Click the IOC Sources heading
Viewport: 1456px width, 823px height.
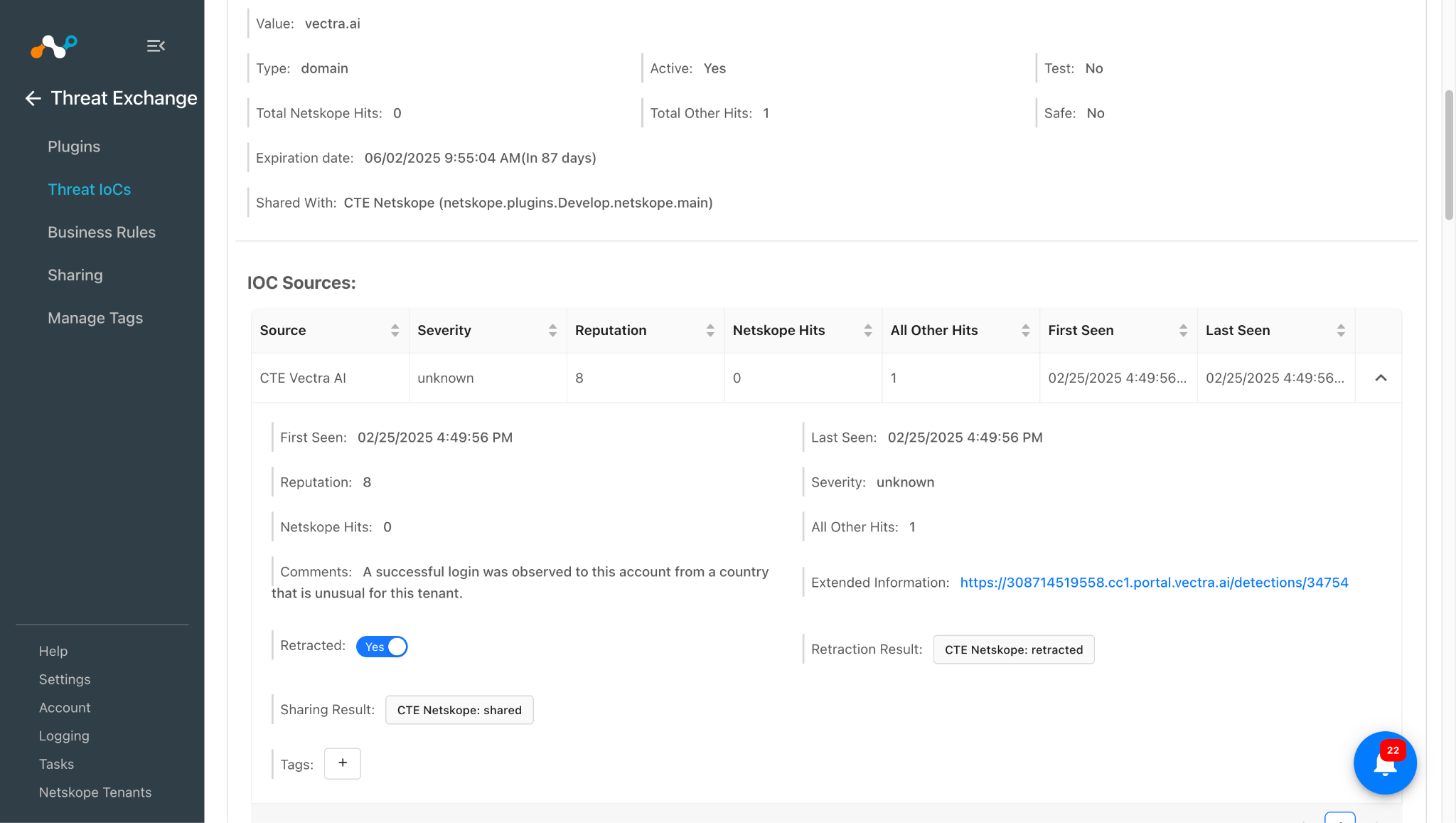pyautogui.click(x=301, y=282)
